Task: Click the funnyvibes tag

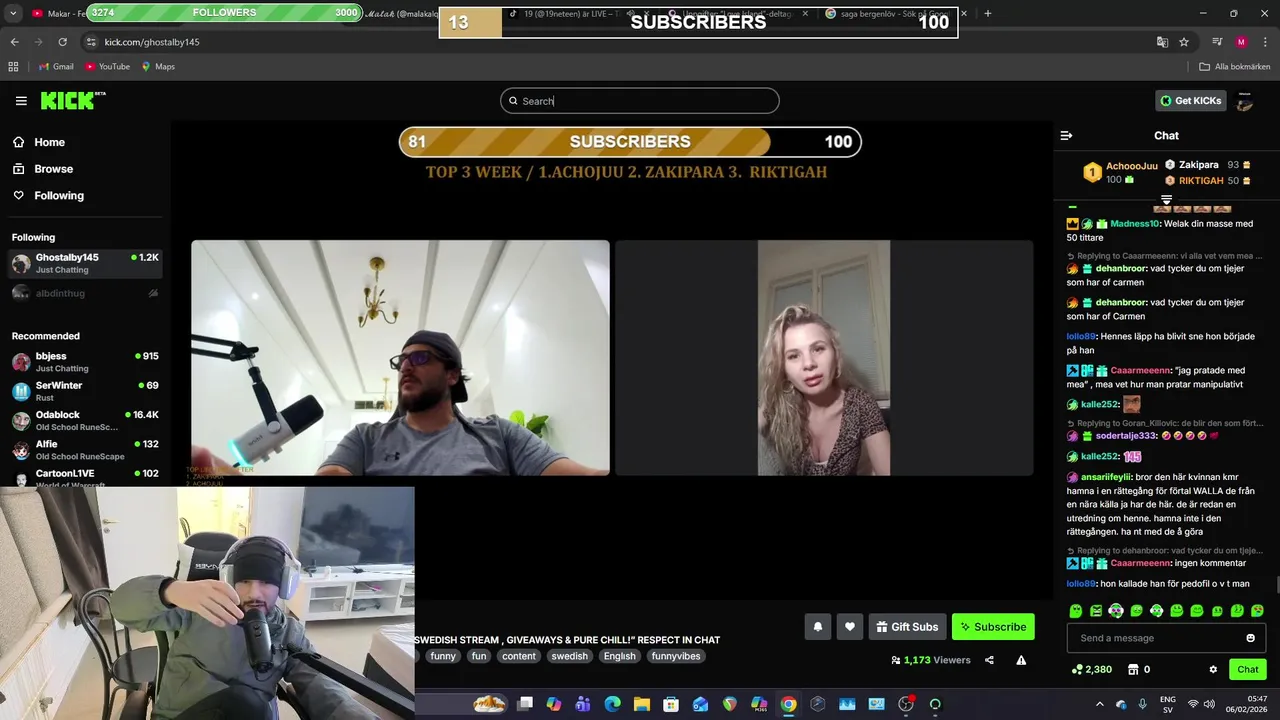Action: tap(676, 656)
